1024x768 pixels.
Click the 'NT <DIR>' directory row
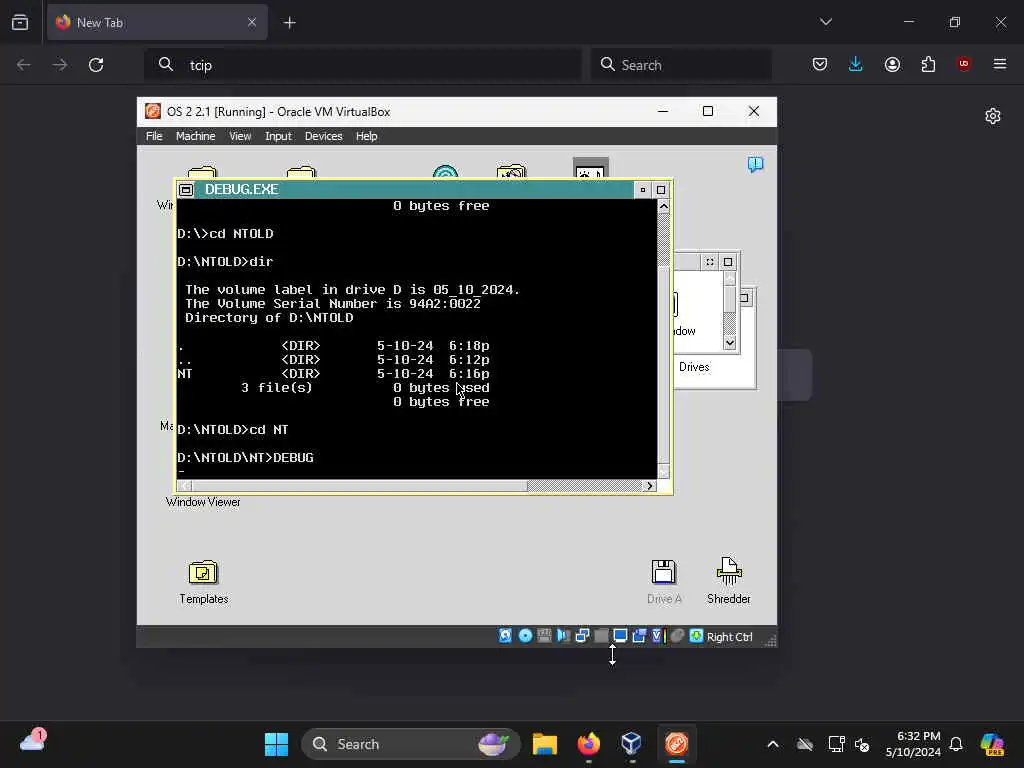coord(333,374)
